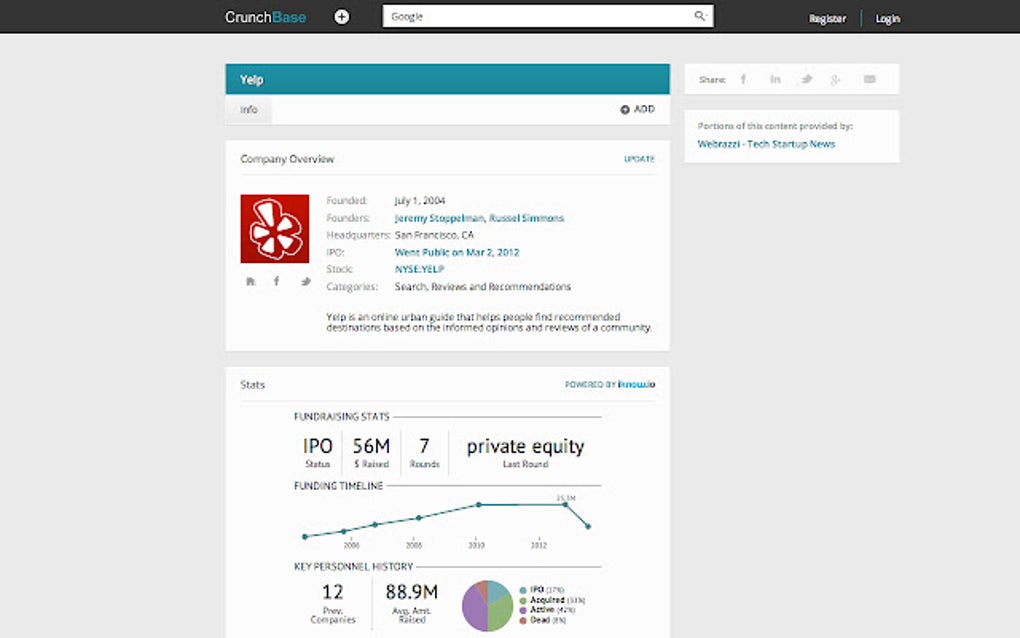Image resolution: width=1020 pixels, height=638 pixels.
Task: Click the ADD button on the Yelp page
Action: coord(636,108)
